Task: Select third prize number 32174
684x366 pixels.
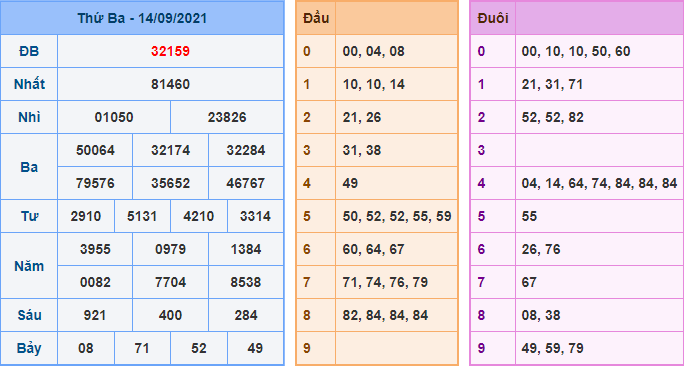Action: click(x=171, y=151)
